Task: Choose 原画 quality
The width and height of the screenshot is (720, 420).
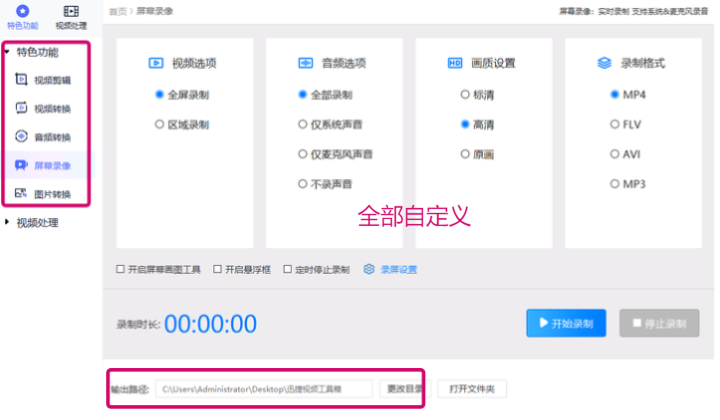Action: 477,154
